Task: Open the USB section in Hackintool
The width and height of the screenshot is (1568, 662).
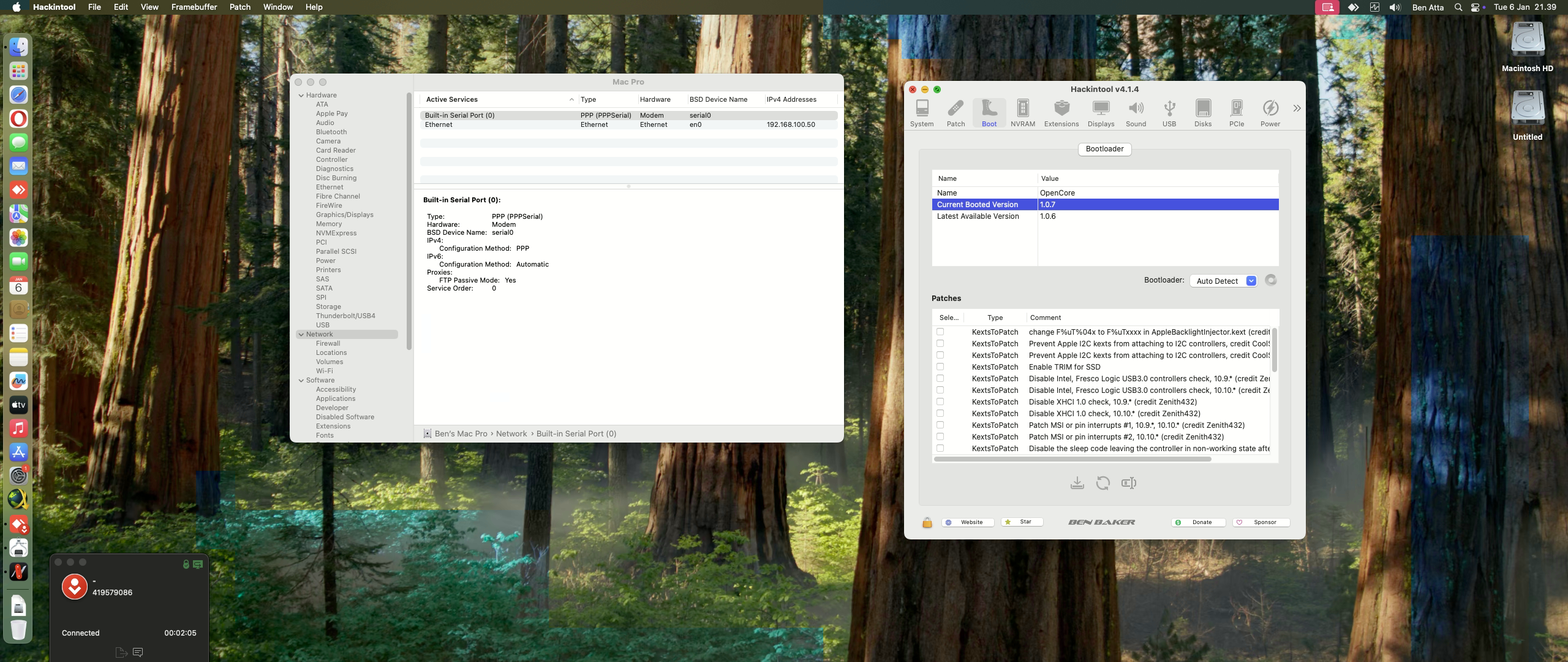Action: 1169,113
